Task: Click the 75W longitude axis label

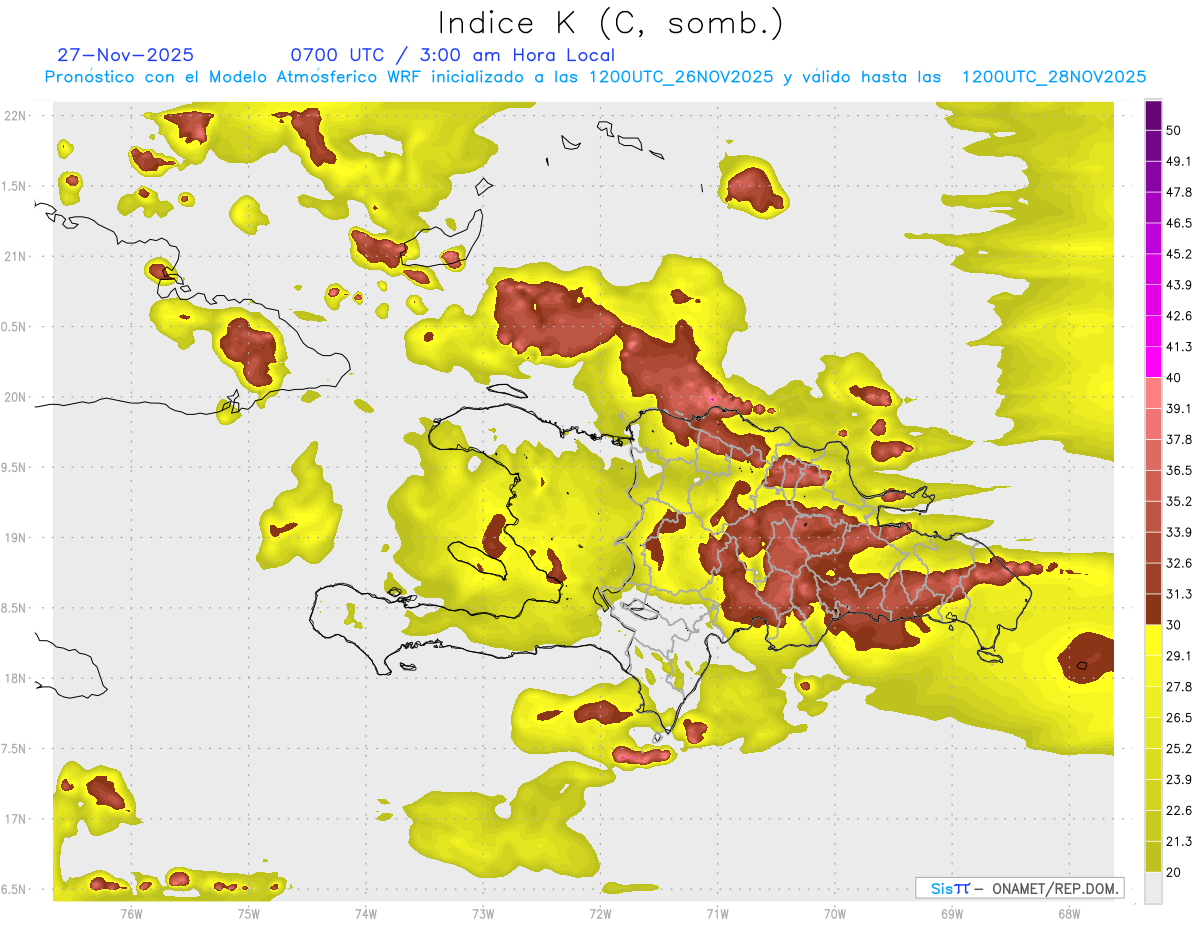Action: point(248,913)
